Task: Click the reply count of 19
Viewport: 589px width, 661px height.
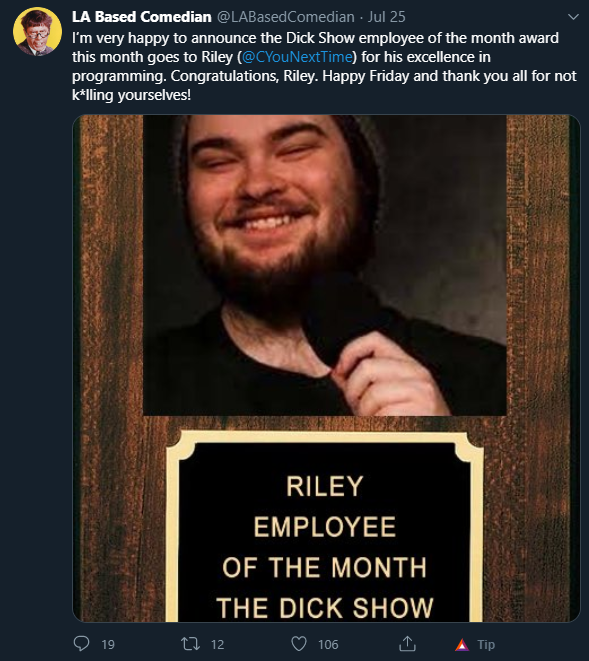Action: pos(108,645)
